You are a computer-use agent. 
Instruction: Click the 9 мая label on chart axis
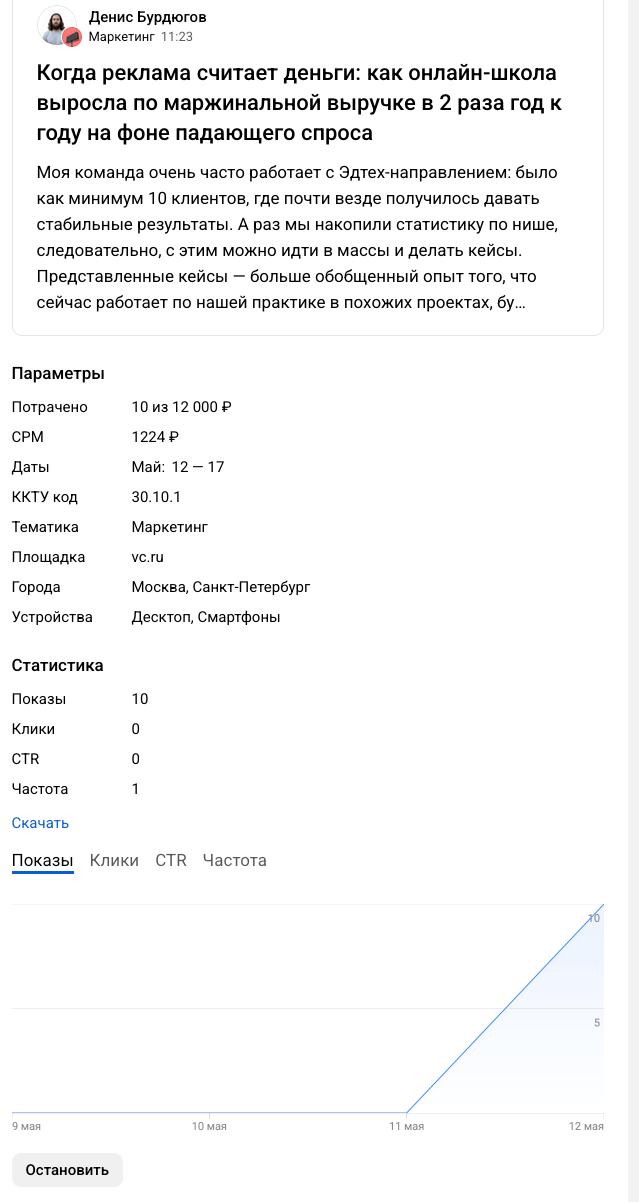click(27, 1126)
